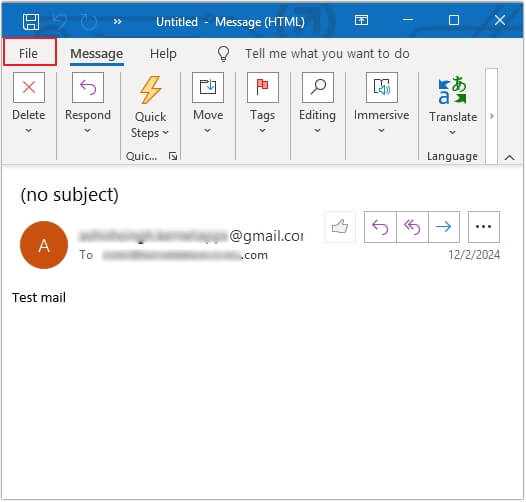Click the Test mail body text
526x502 pixels.
point(39,298)
